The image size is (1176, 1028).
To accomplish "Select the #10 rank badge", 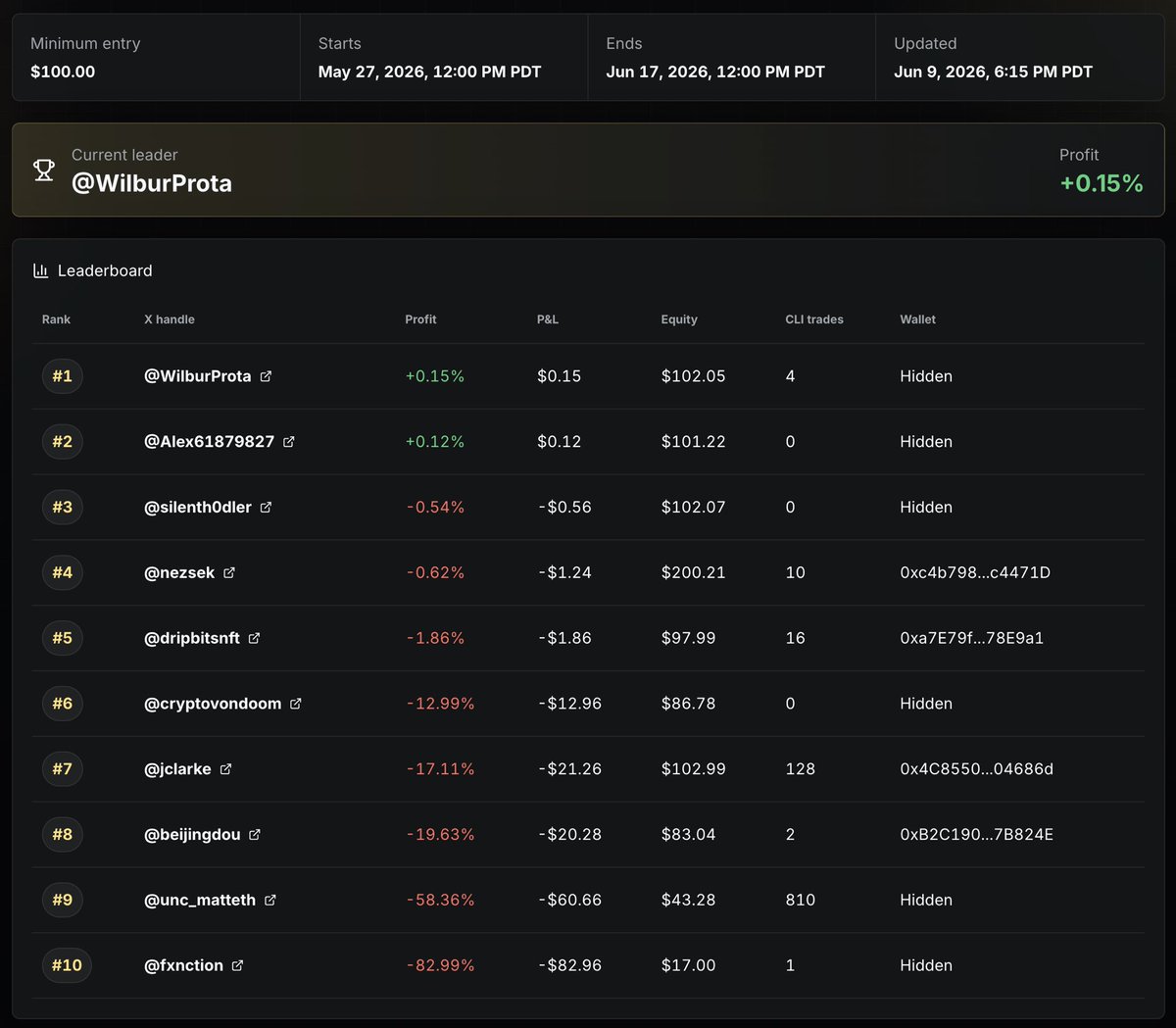I will coord(67,965).
